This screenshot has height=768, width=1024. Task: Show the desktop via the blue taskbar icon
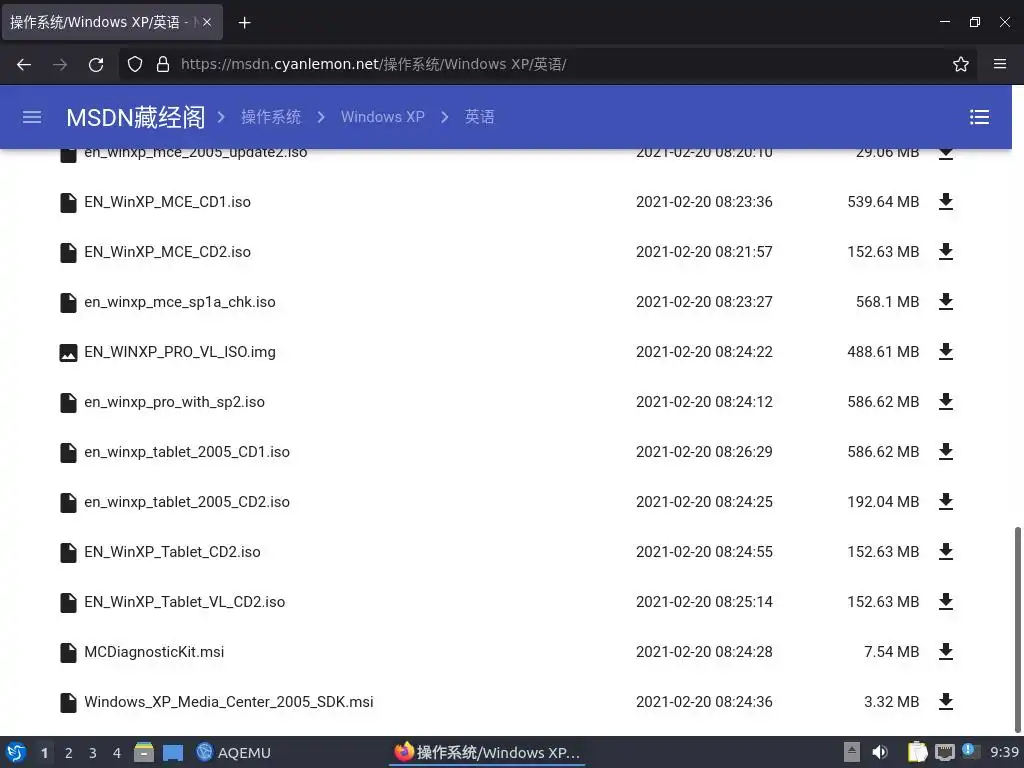[172, 752]
